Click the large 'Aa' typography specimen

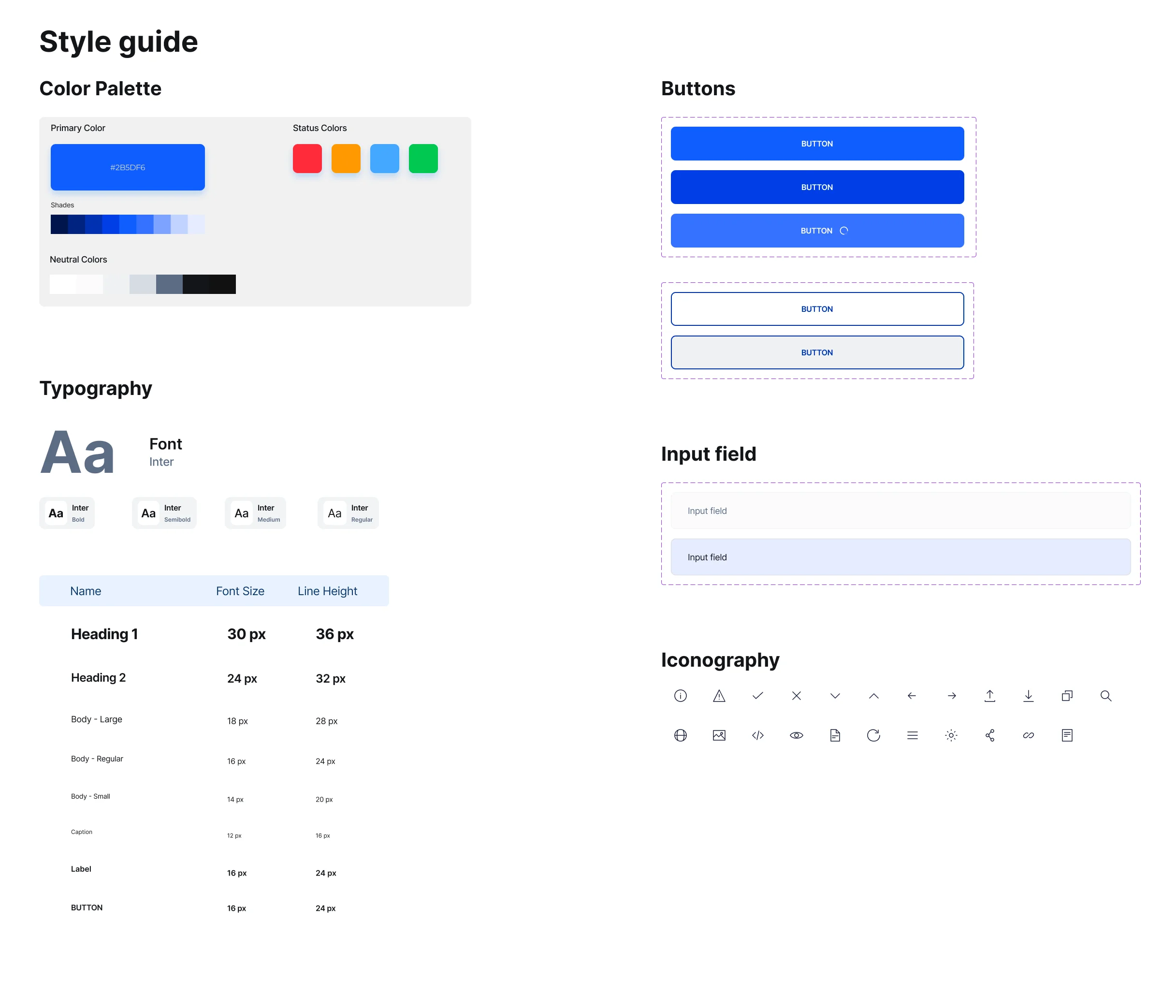point(77,452)
